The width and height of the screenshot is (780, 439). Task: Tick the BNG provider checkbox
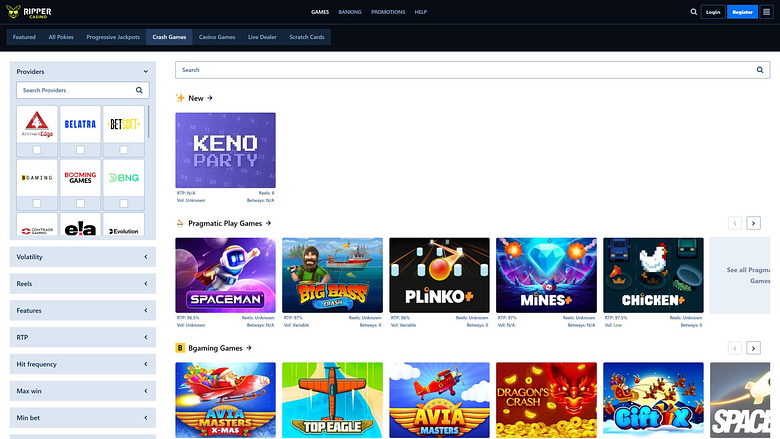coord(123,203)
